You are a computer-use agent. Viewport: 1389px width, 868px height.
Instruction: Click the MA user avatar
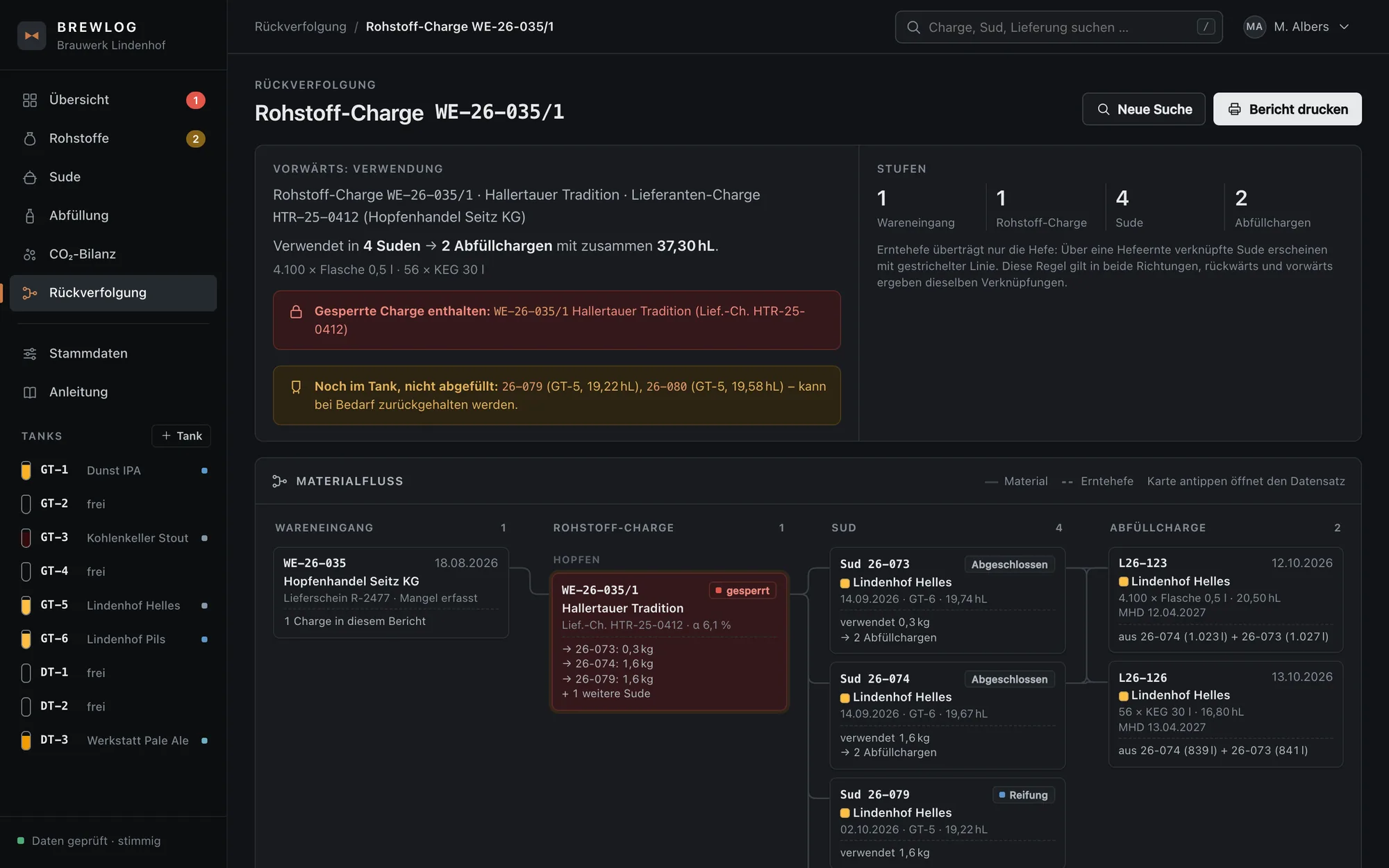[1254, 27]
